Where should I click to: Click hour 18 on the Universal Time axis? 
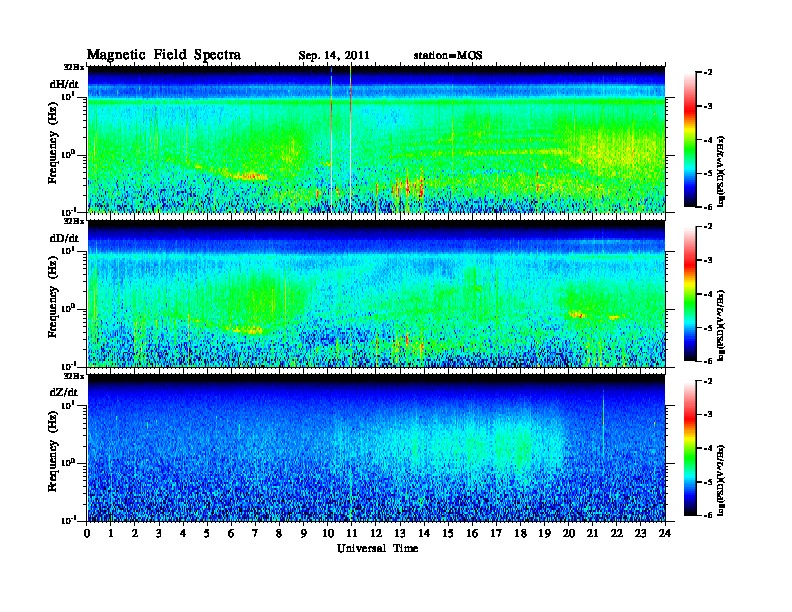point(520,533)
